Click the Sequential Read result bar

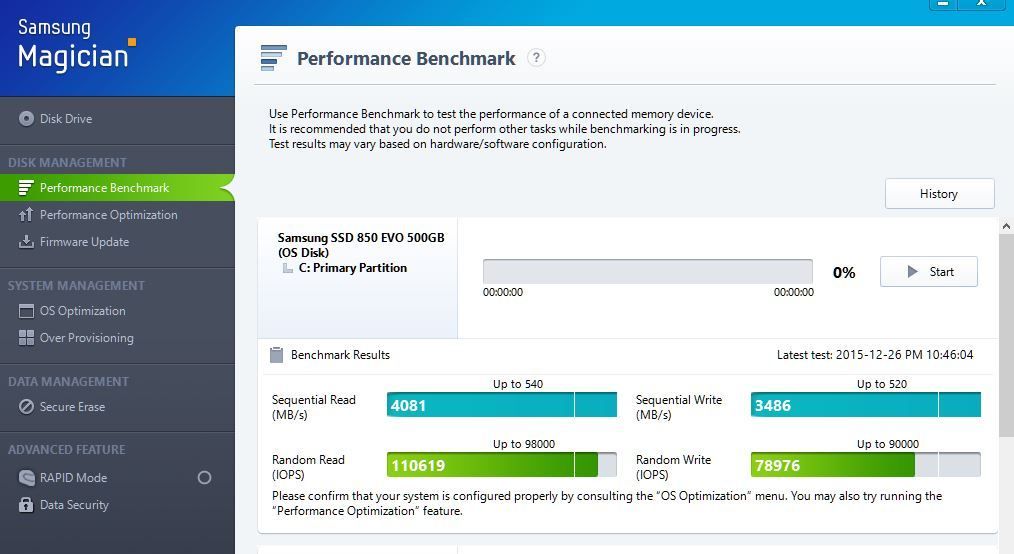pyautogui.click(x=502, y=405)
